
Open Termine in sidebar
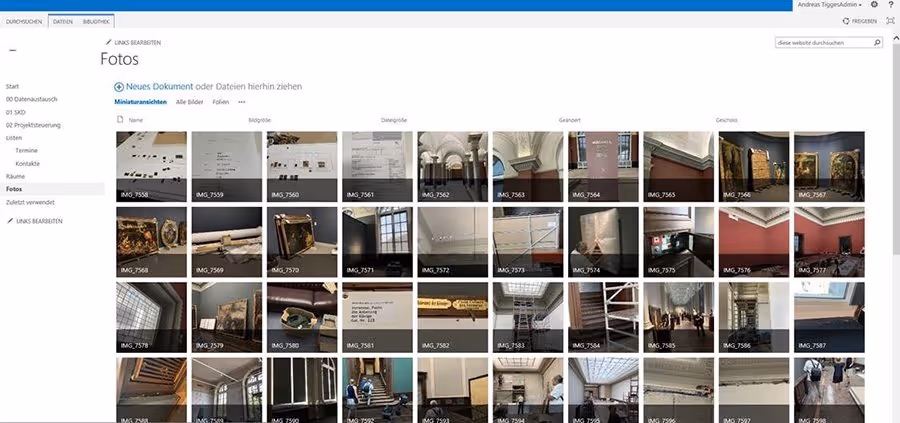click(26, 150)
